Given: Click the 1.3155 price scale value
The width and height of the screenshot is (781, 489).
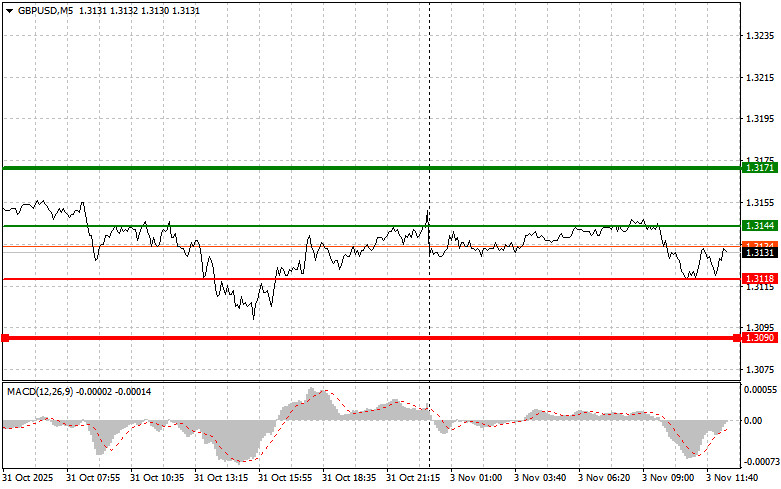Looking at the screenshot, I should pyautogui.click(x=760, y=203).
